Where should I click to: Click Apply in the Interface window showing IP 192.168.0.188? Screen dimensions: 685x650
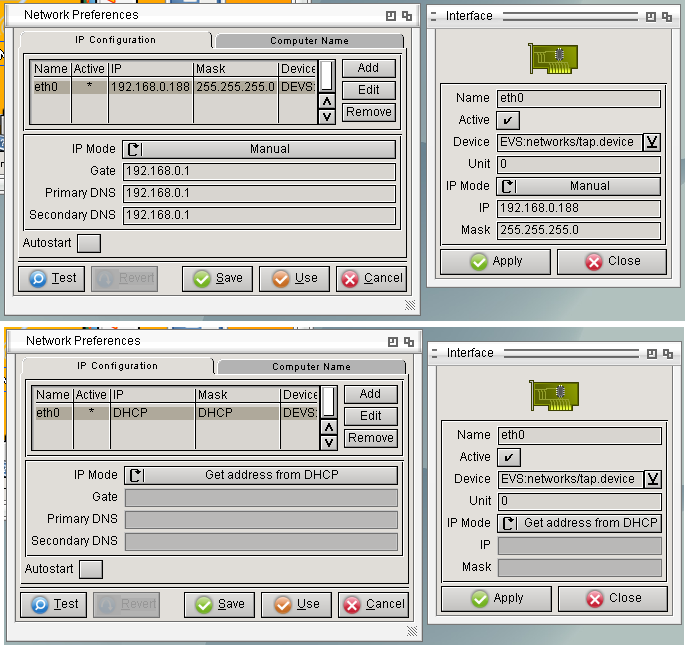tap(495, 261)
